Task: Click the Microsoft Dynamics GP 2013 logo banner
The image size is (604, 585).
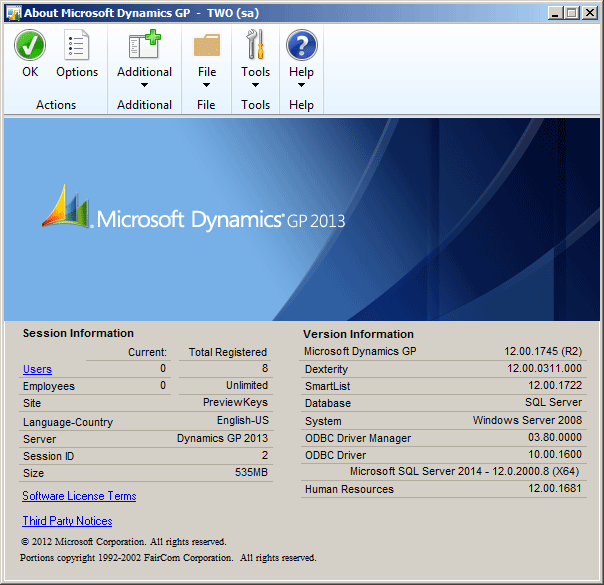Action: (x=194, y=209)
